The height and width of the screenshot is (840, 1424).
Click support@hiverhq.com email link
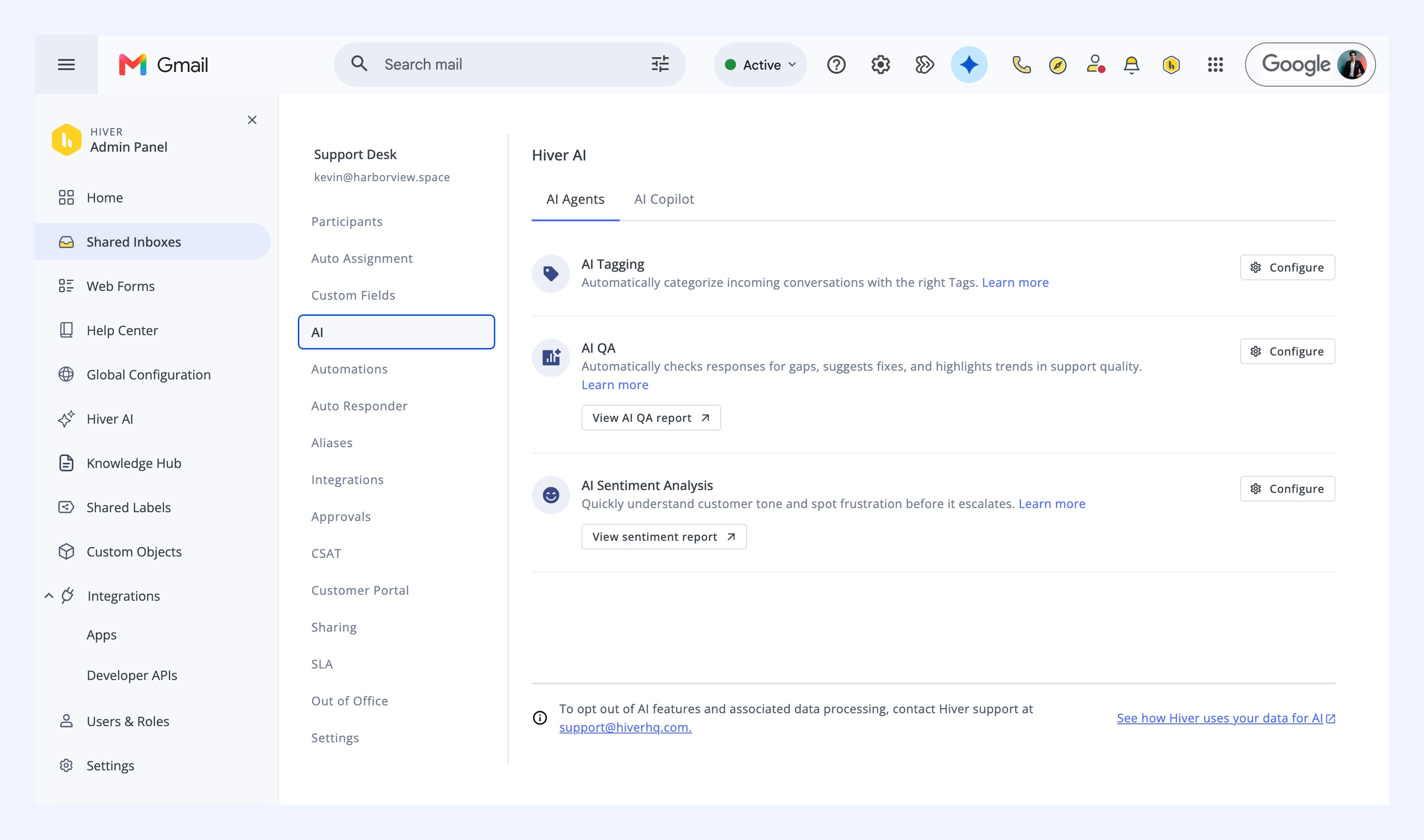pyautogui.click(x=625, y=728)
